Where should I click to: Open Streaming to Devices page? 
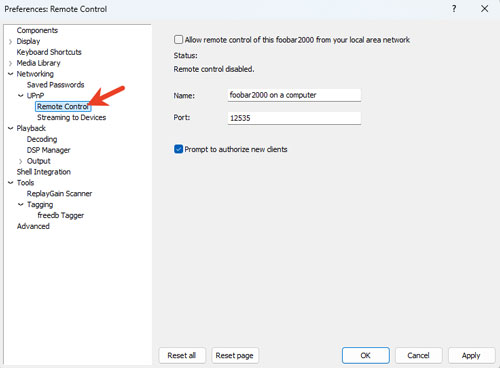click(71, 117)
